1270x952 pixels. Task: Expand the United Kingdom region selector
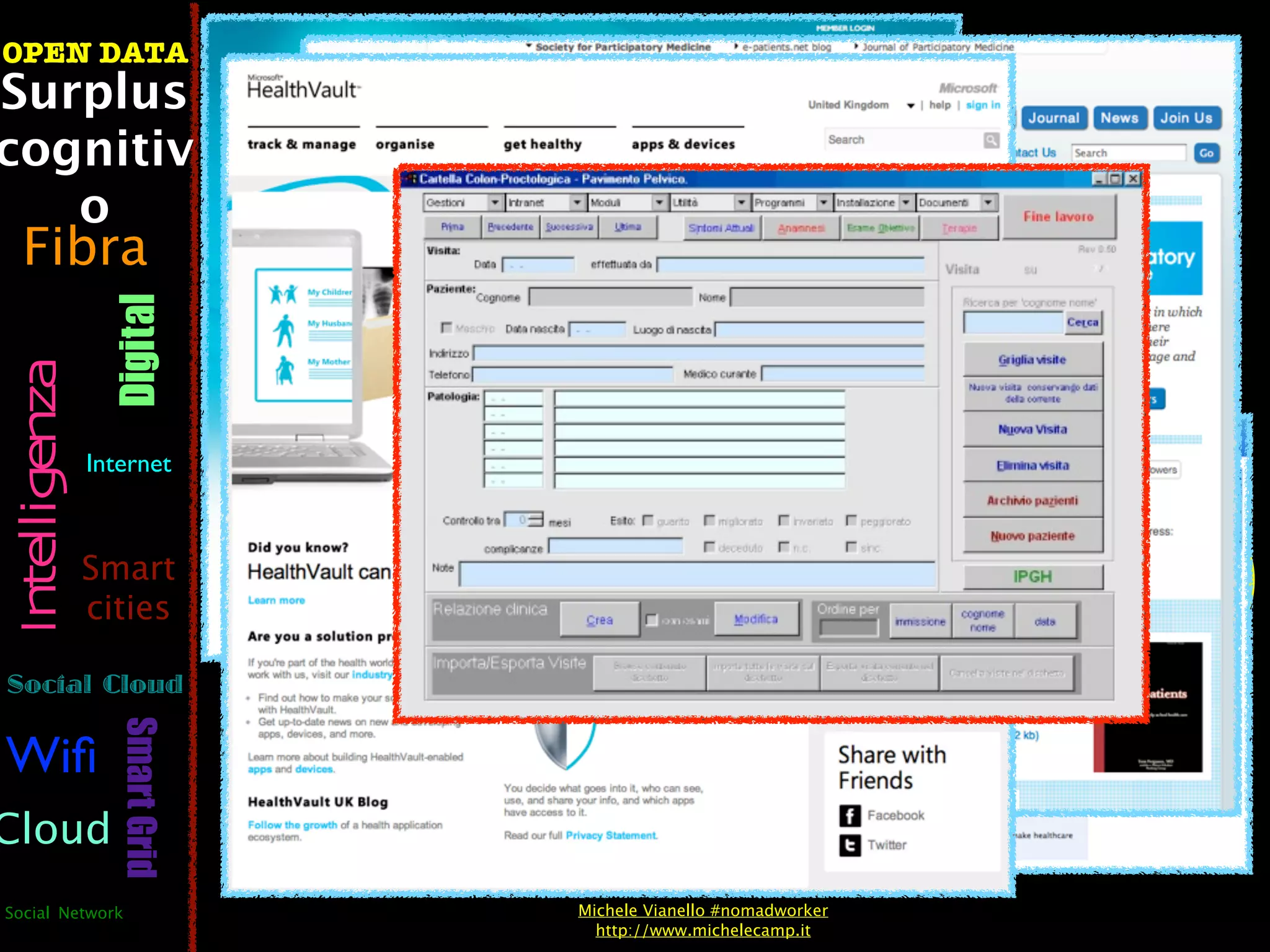[910, 106]
